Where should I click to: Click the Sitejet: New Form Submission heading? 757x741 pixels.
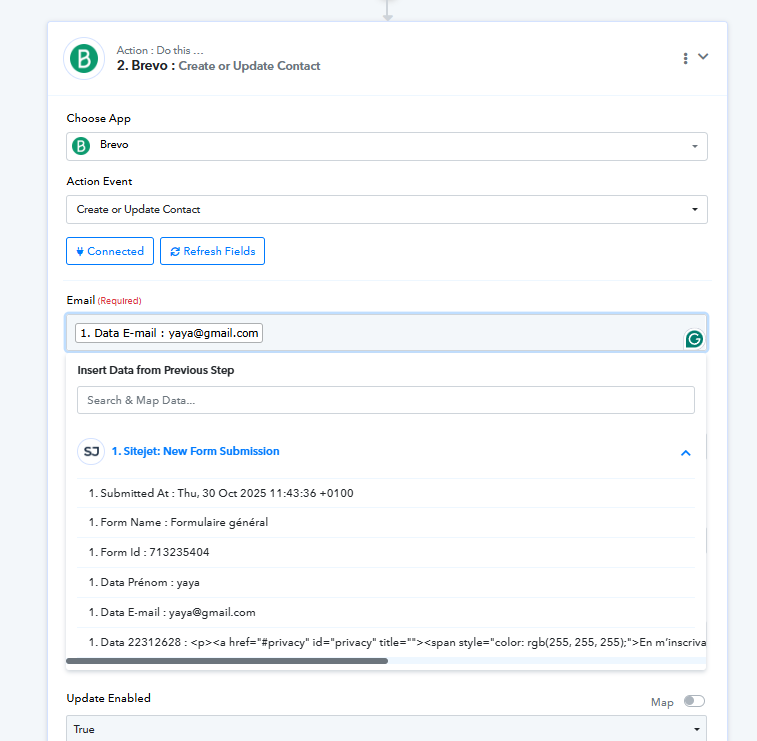click(x=196, y=451)
